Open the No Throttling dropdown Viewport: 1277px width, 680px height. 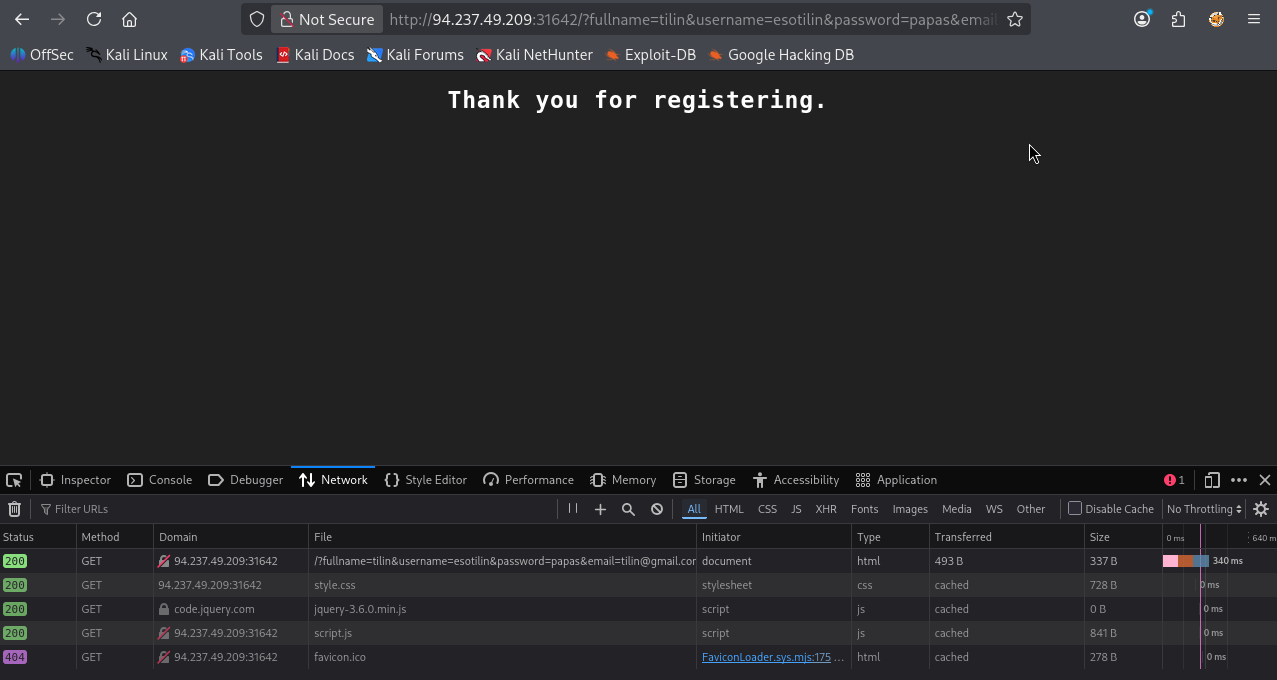pyautogui.click(x=1204, y=509)
